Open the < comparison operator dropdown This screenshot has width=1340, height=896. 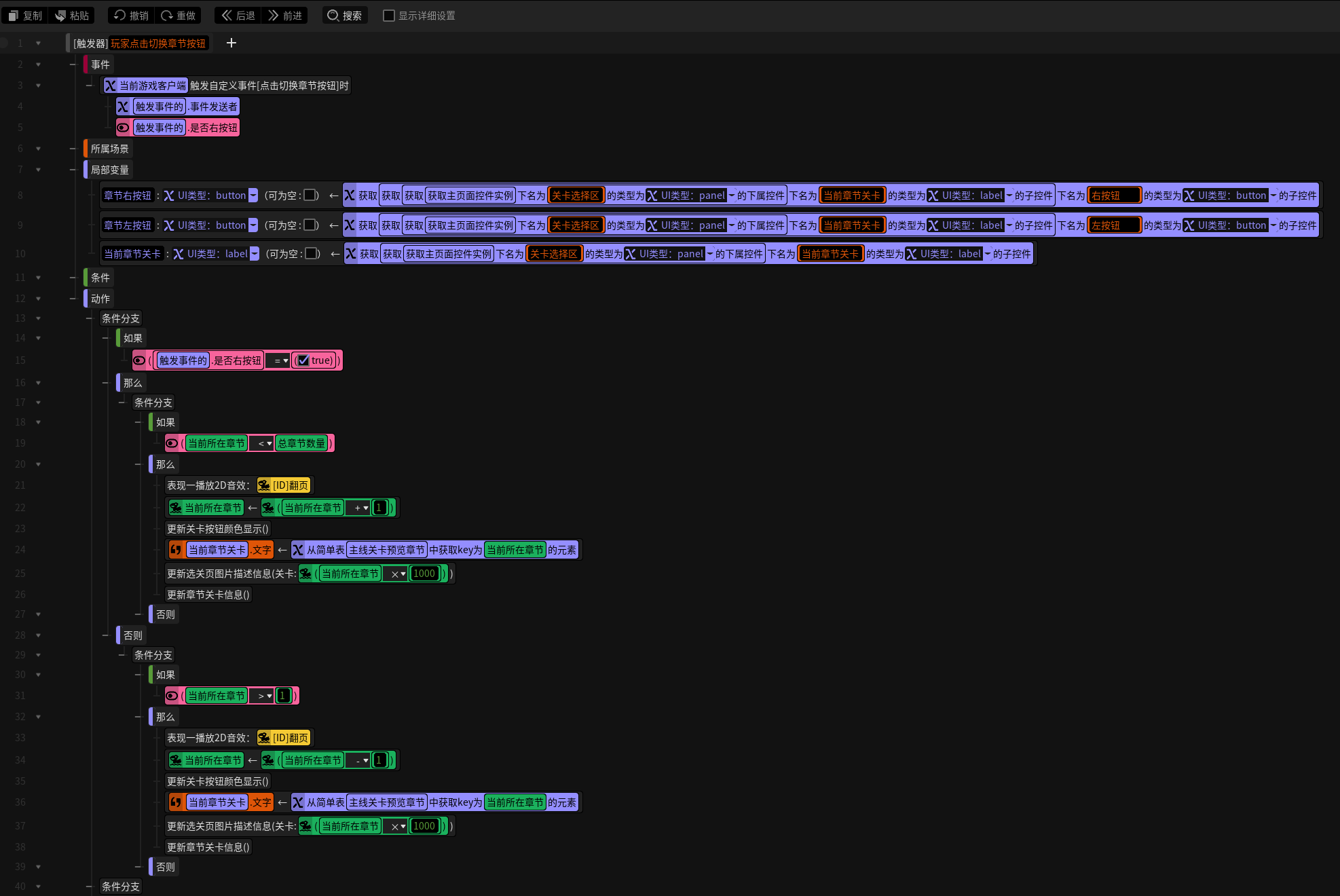265,443
